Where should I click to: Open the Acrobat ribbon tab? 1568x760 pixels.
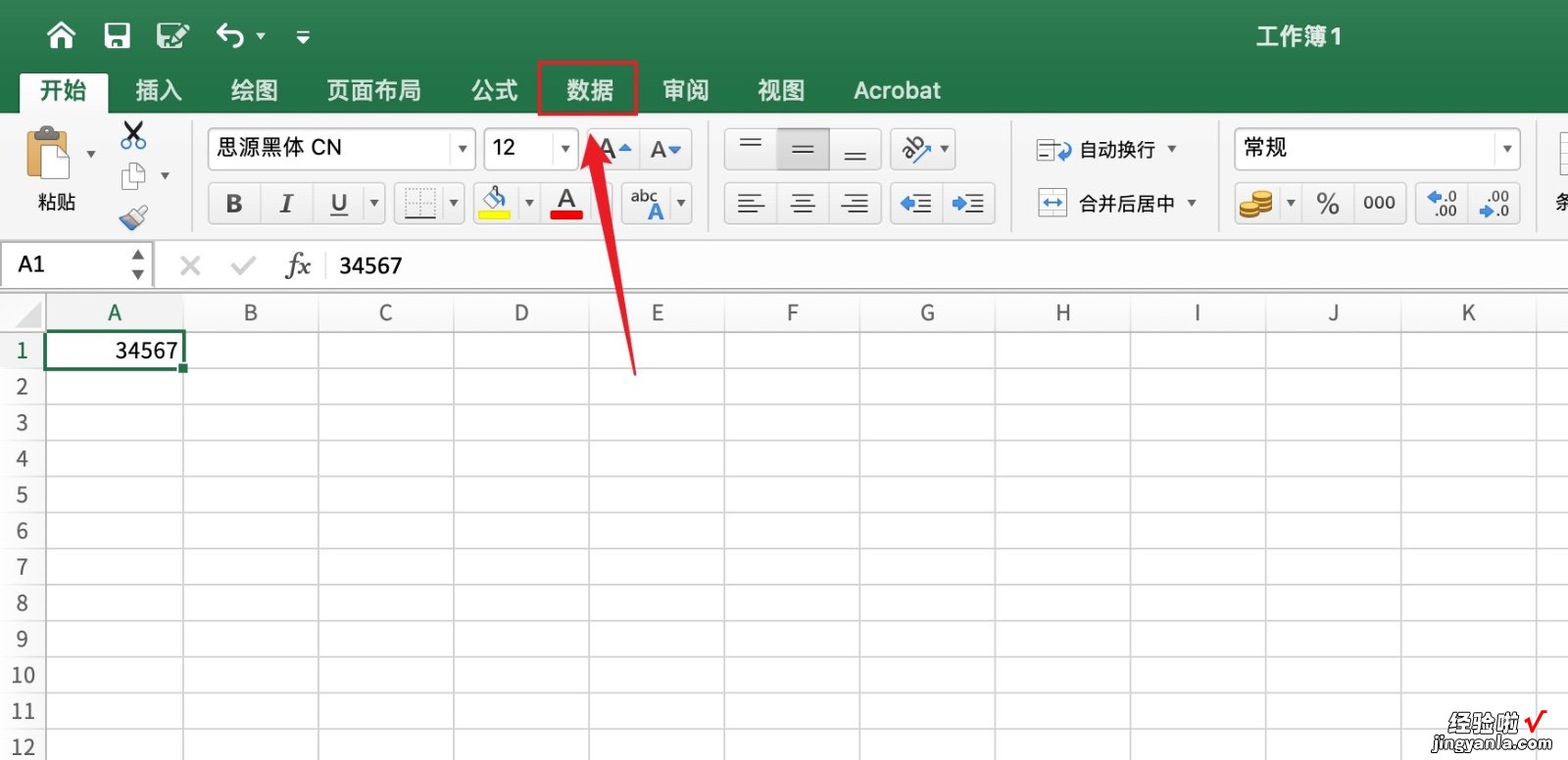coord(897,90)
